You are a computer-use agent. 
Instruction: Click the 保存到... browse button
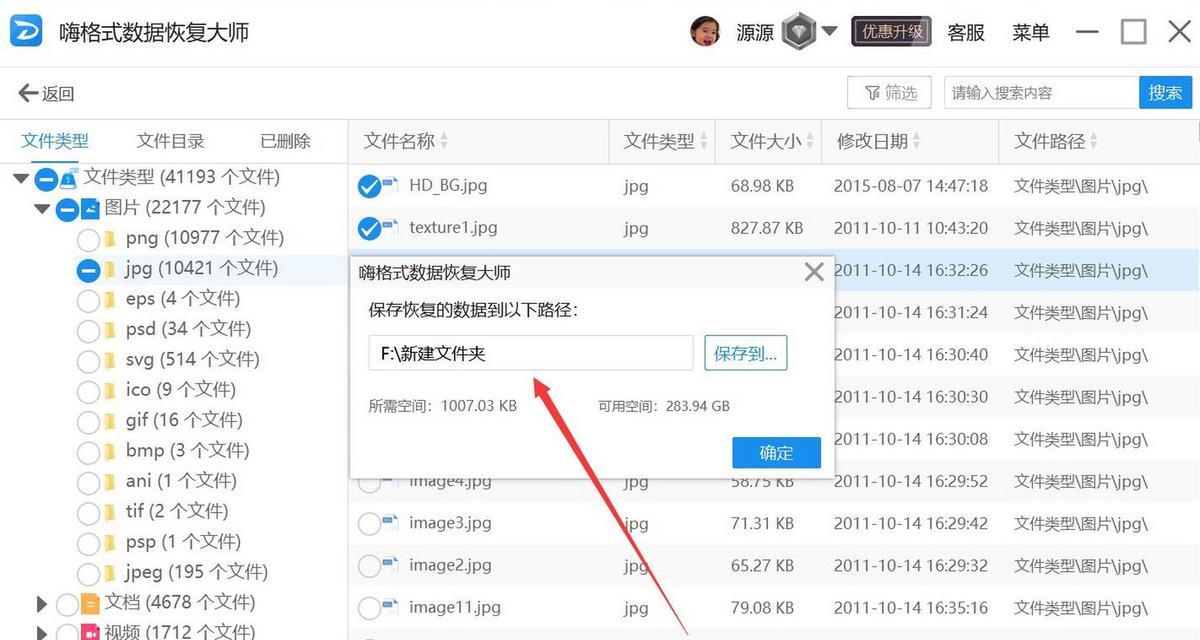coord(746,353)
